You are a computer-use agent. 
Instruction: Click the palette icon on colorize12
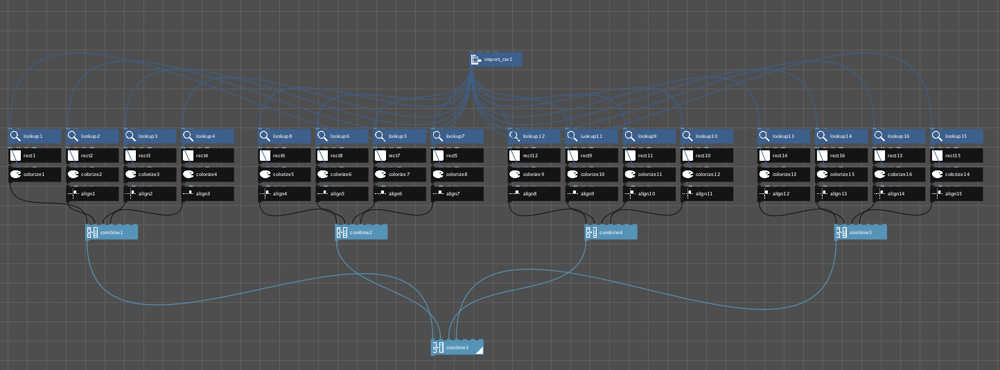[688, 174]
